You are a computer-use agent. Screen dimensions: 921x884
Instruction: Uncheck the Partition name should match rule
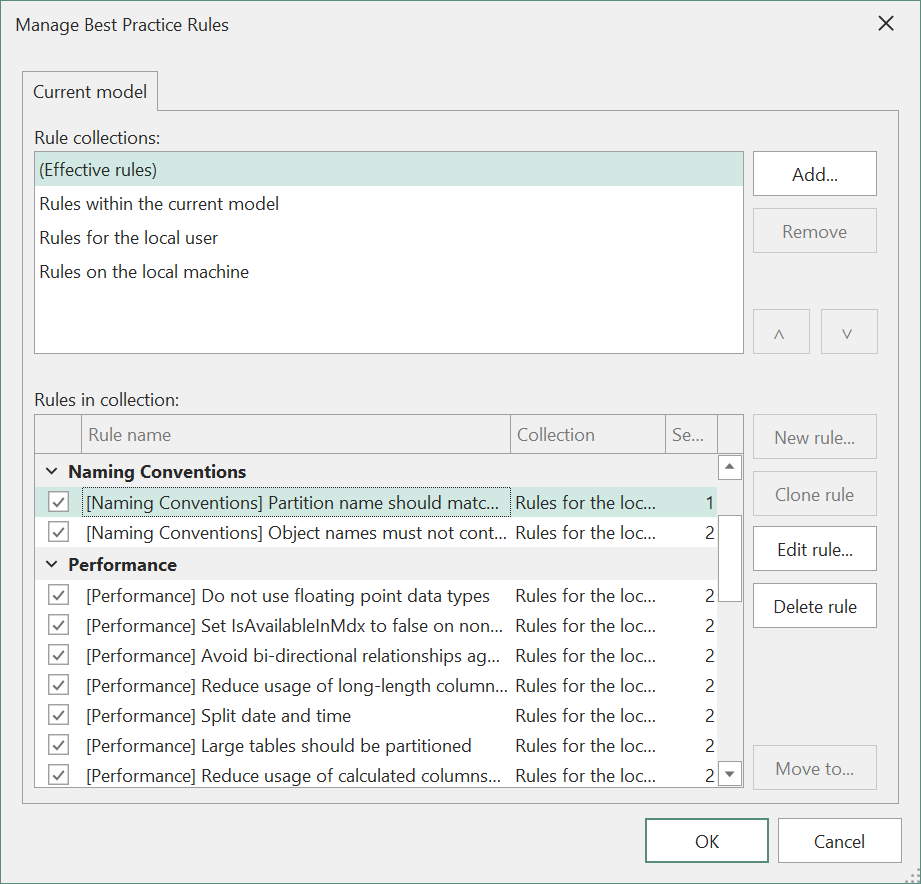[59, 502]
